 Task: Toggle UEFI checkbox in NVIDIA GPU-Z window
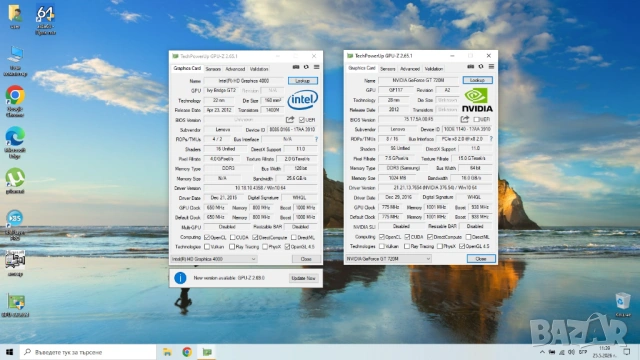point(476,120)
